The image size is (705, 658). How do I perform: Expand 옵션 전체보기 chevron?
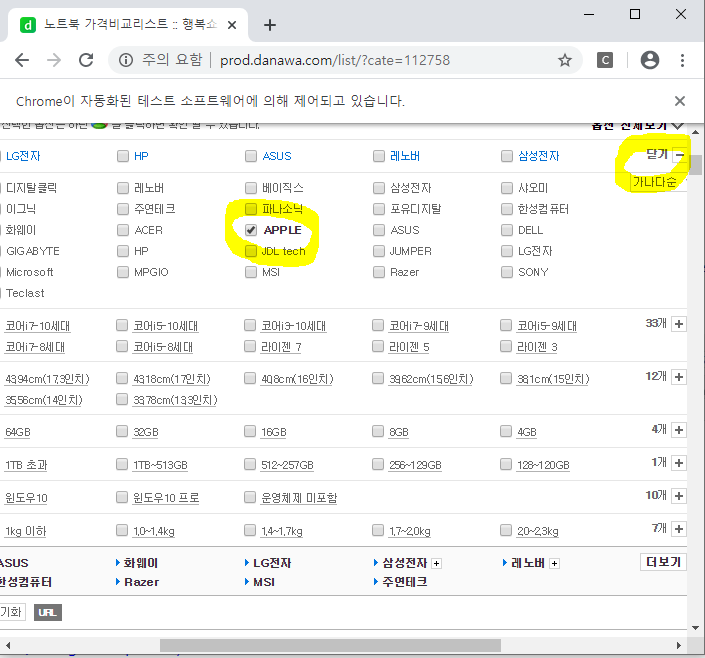click(x=678, y=126)
